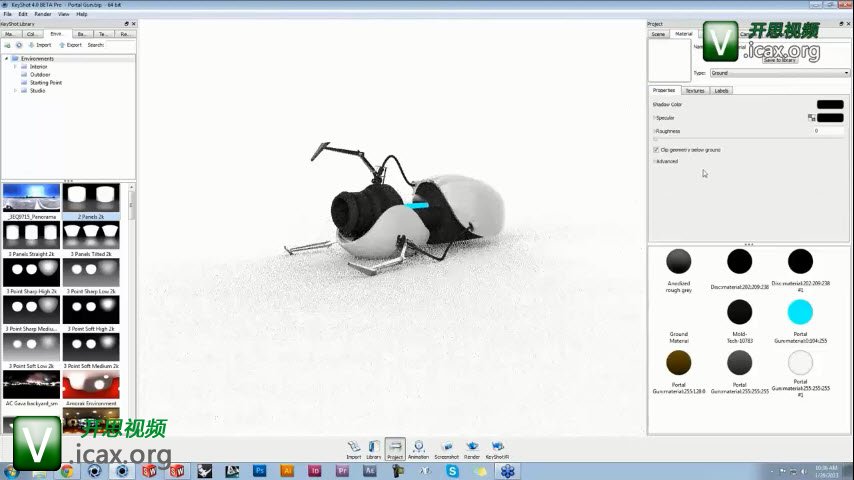Switch to the Scene tab in Project
Viewport: 854px width, 480px height.
click(x=658, y=34)
